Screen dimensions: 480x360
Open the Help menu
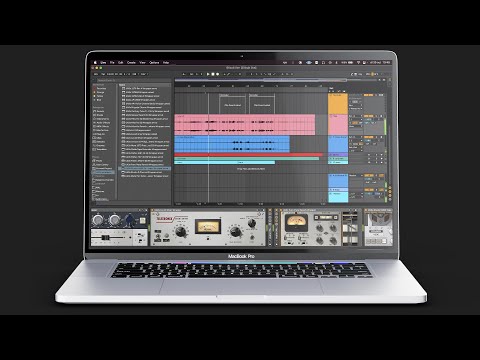pos(166,62)
